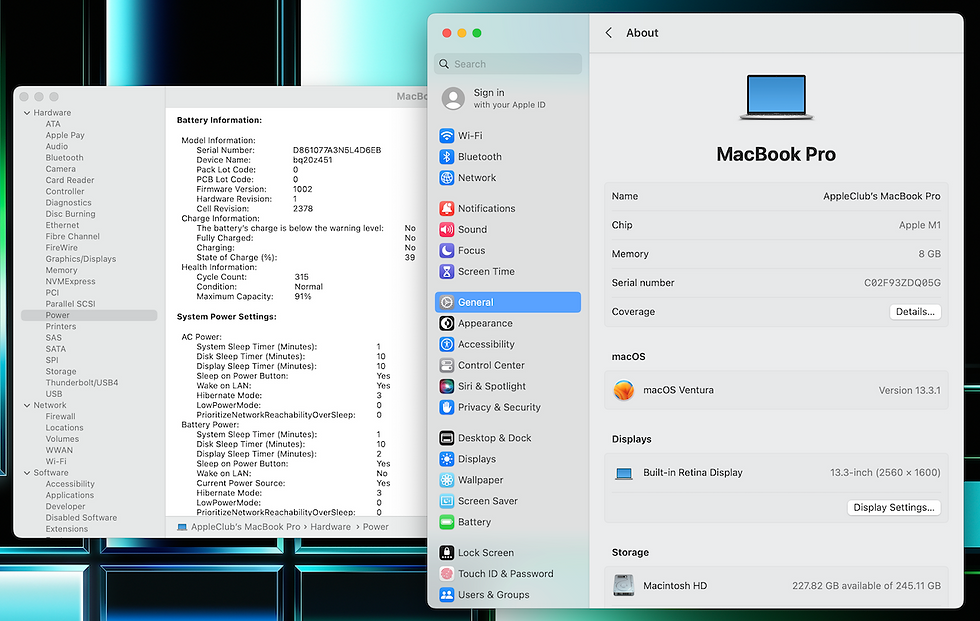Screen dimensions: 980x621
Task: Open the Battery icon in sidebar
Action: point(446,522)
